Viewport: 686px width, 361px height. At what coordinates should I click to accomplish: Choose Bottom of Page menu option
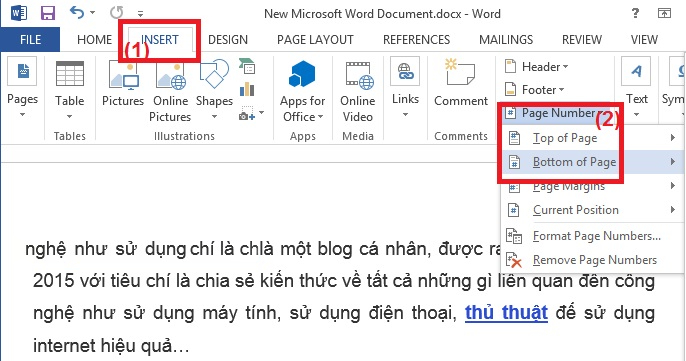593,162
